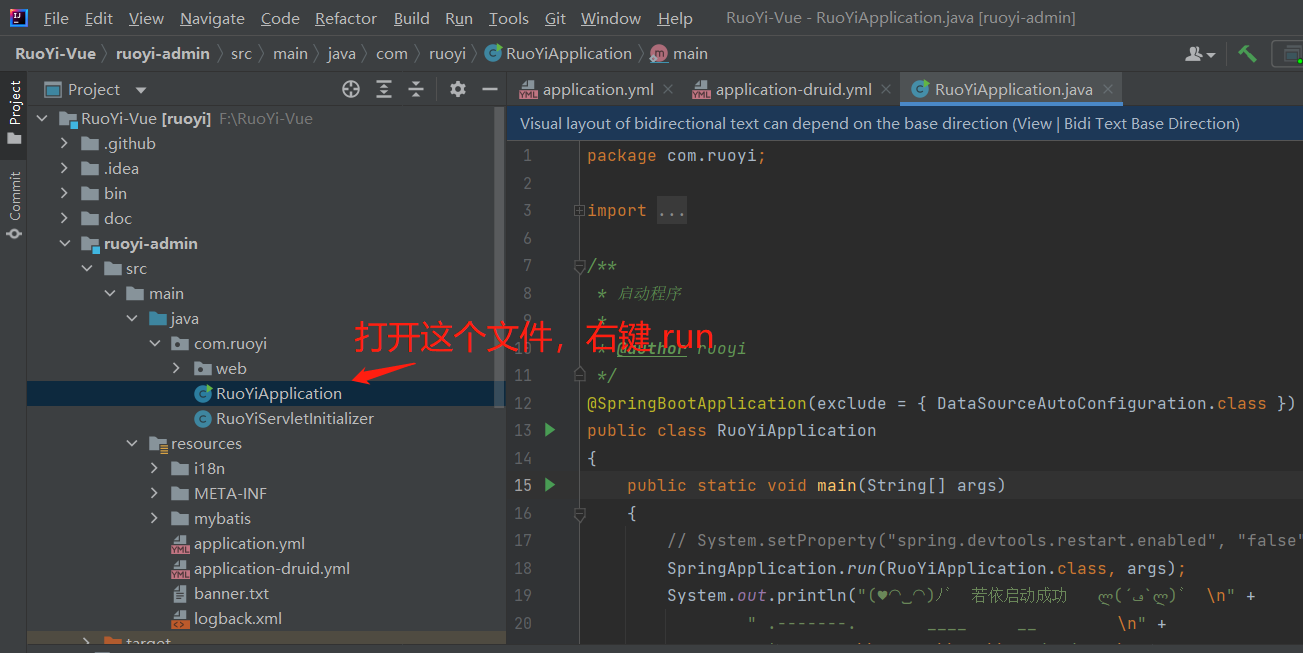Open the Refactor menu
The image size is (1303, 653).
(x=346, y=18)
